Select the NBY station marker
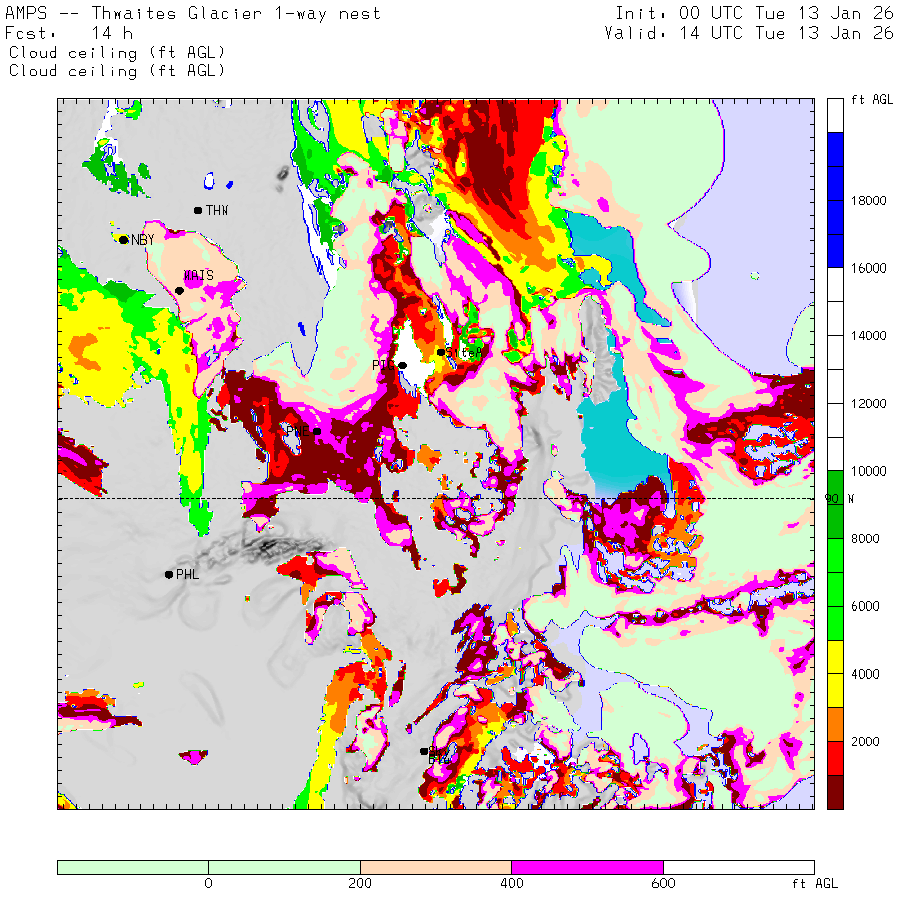 click(x=123, y=239)
